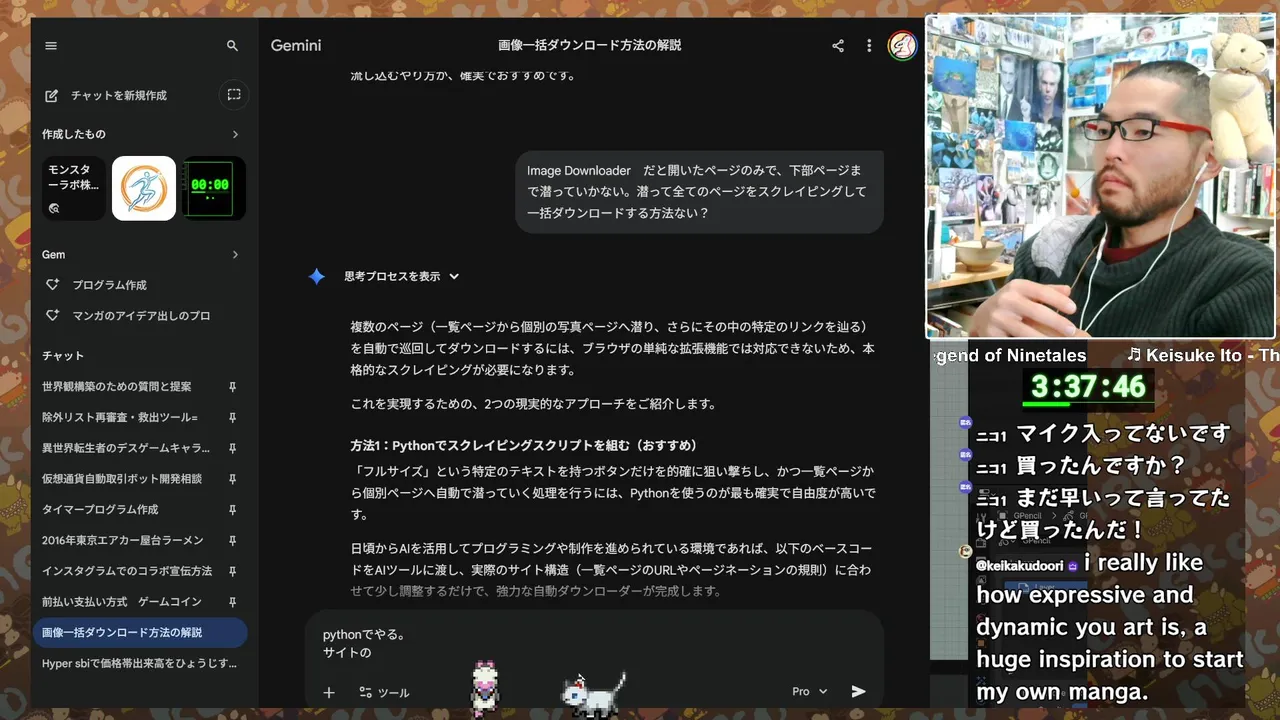
Task: Open the three-dot conversation options menu
Action: click(869, 46)
